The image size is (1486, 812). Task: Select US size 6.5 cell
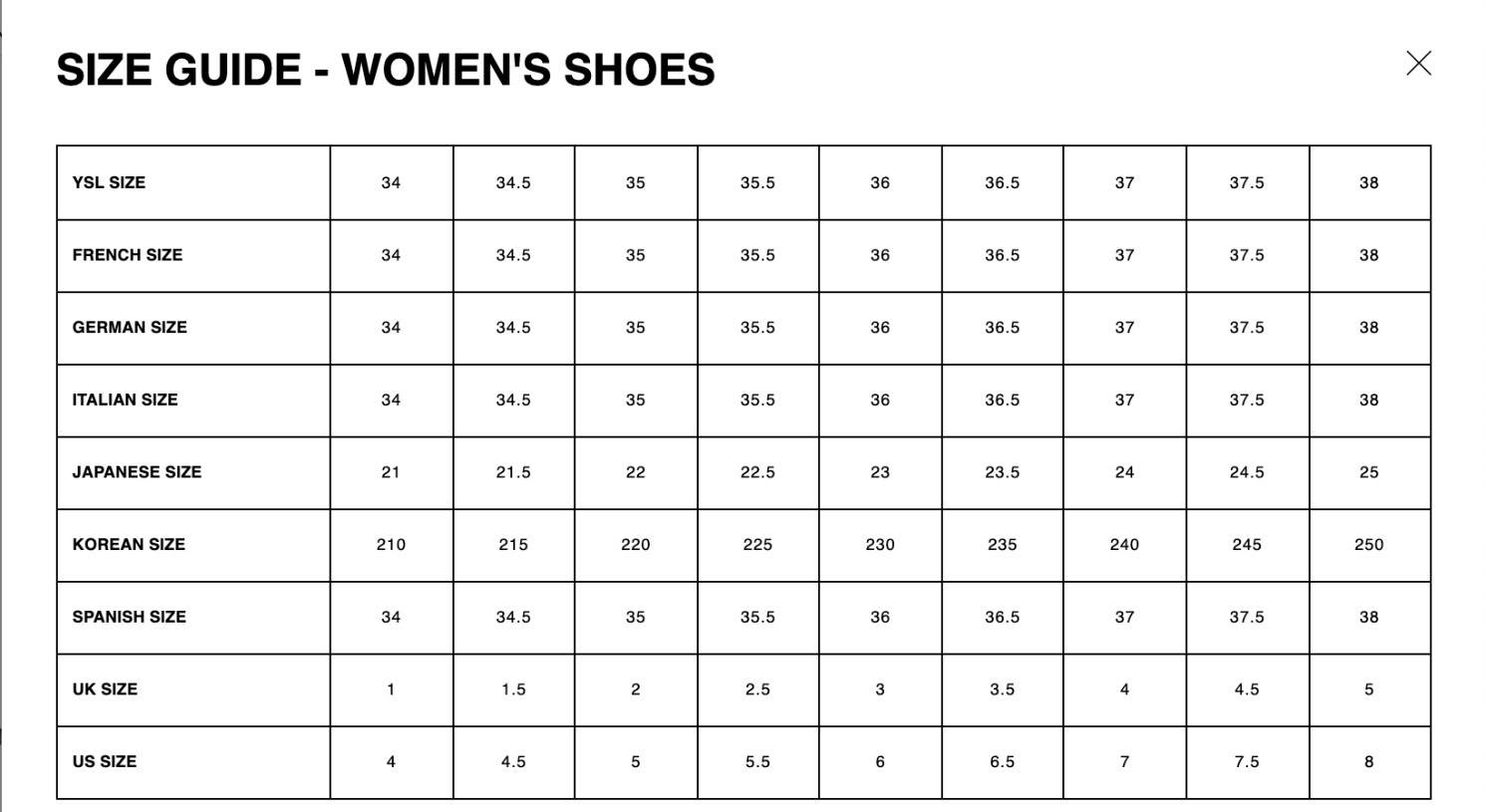click(1003, 761)
